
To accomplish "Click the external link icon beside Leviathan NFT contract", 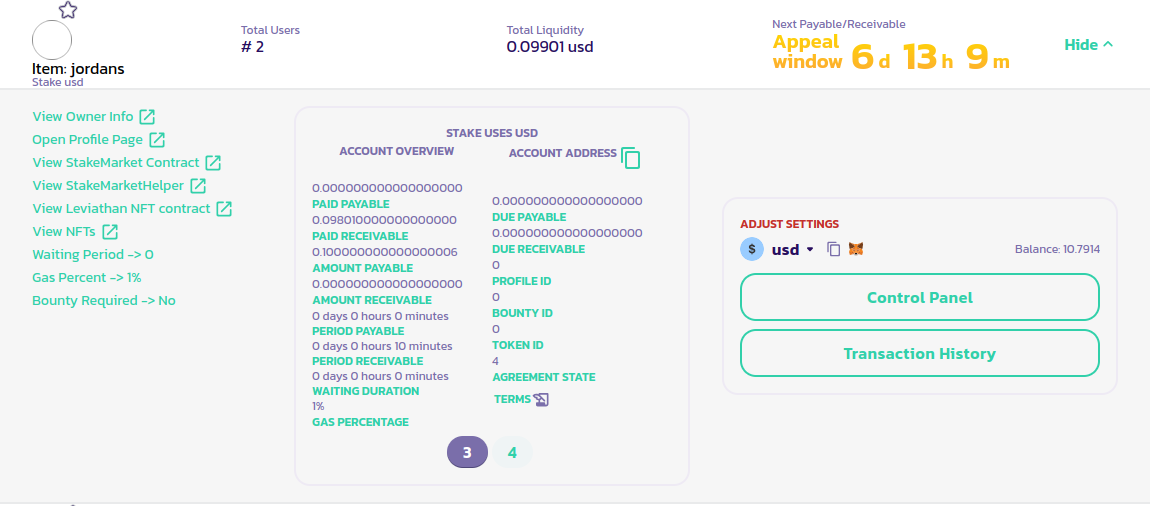I will click(225, 209).
